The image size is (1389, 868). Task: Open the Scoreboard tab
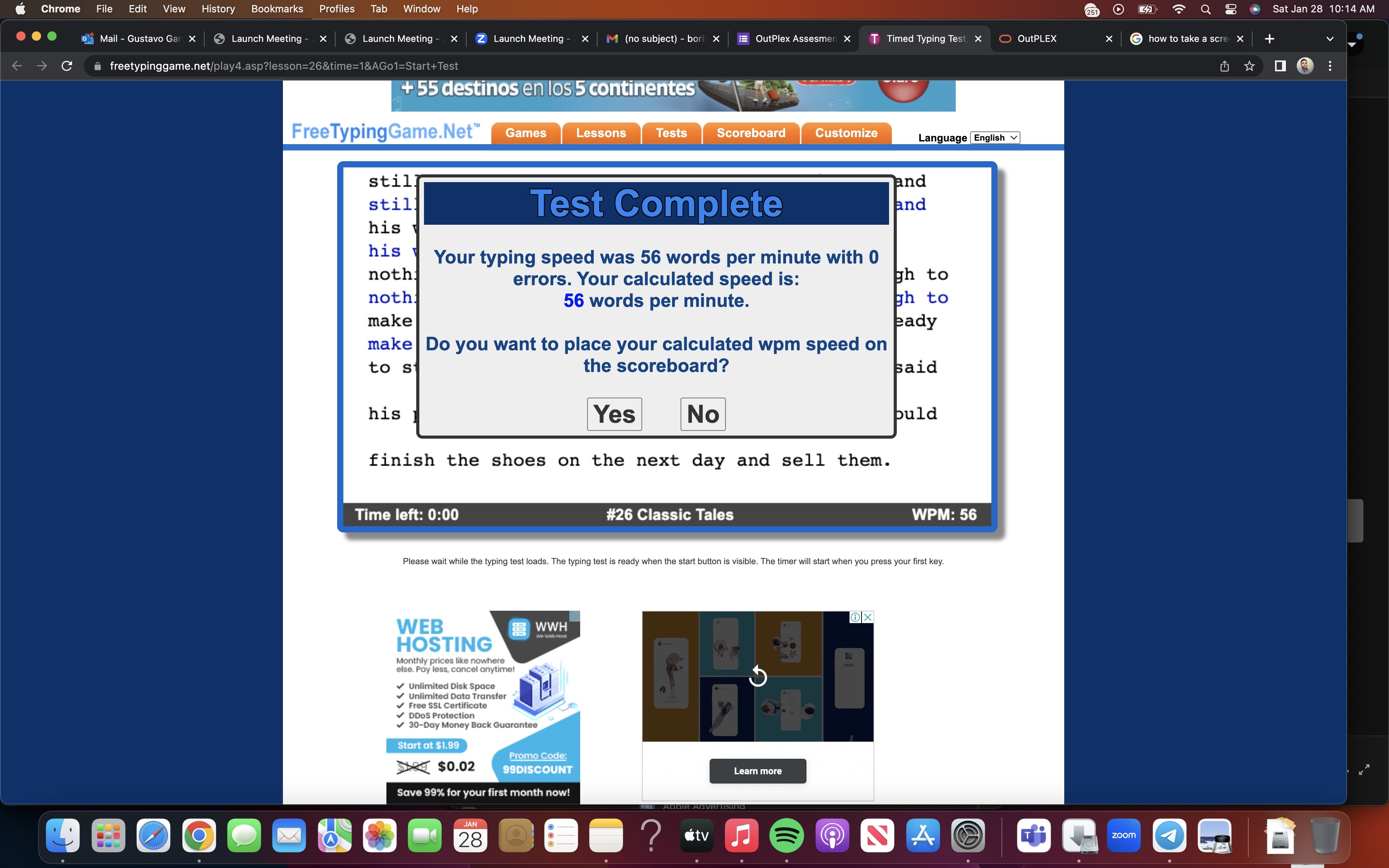(x=751, y=133)
